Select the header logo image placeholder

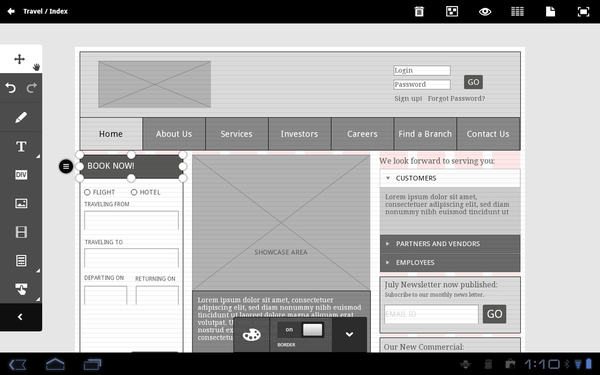(x=155, y=84)
